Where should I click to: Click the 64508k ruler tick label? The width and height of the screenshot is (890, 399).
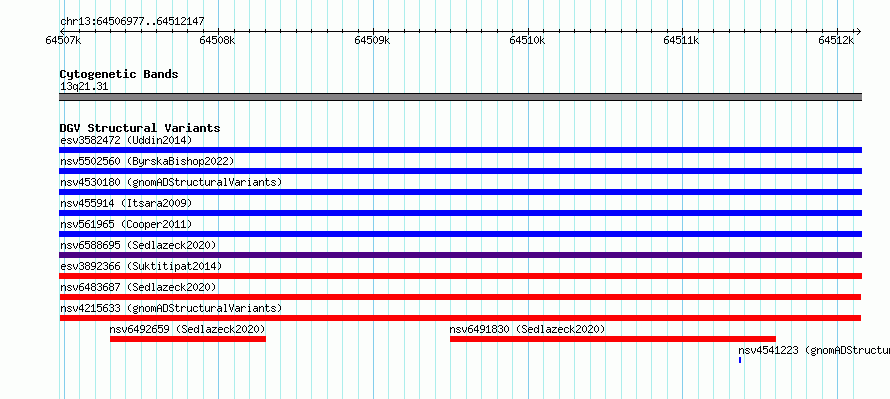pyautogui.click(x=217, y=41)
